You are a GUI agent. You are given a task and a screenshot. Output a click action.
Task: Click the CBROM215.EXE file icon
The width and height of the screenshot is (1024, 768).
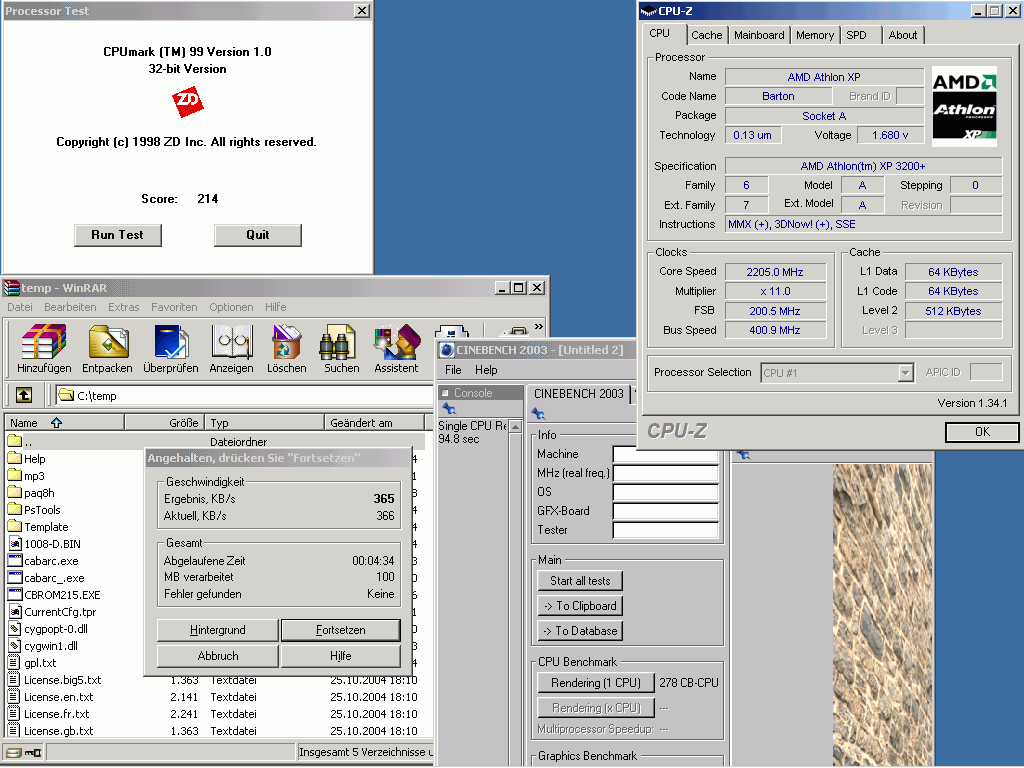click(14, 594)
